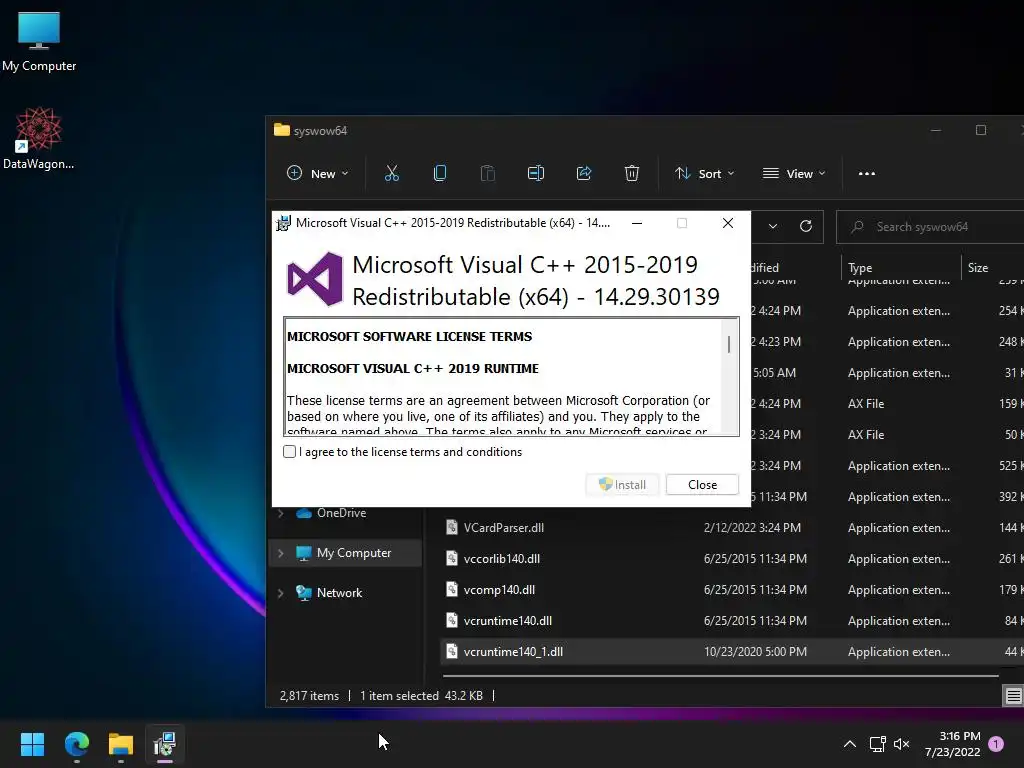Open the Sort dropdown menu
Viewport: 1024px width, 768px height.
point(705,174)
